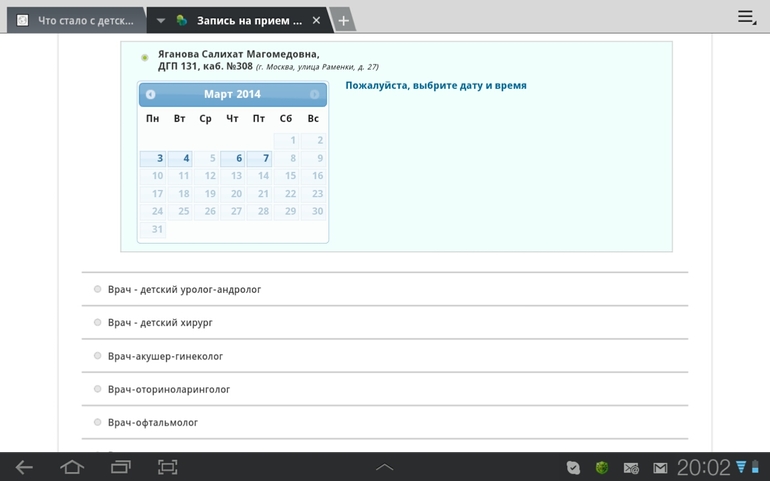Tap the screenshot capture icon
770x481 pixels.
click(167, 467)
